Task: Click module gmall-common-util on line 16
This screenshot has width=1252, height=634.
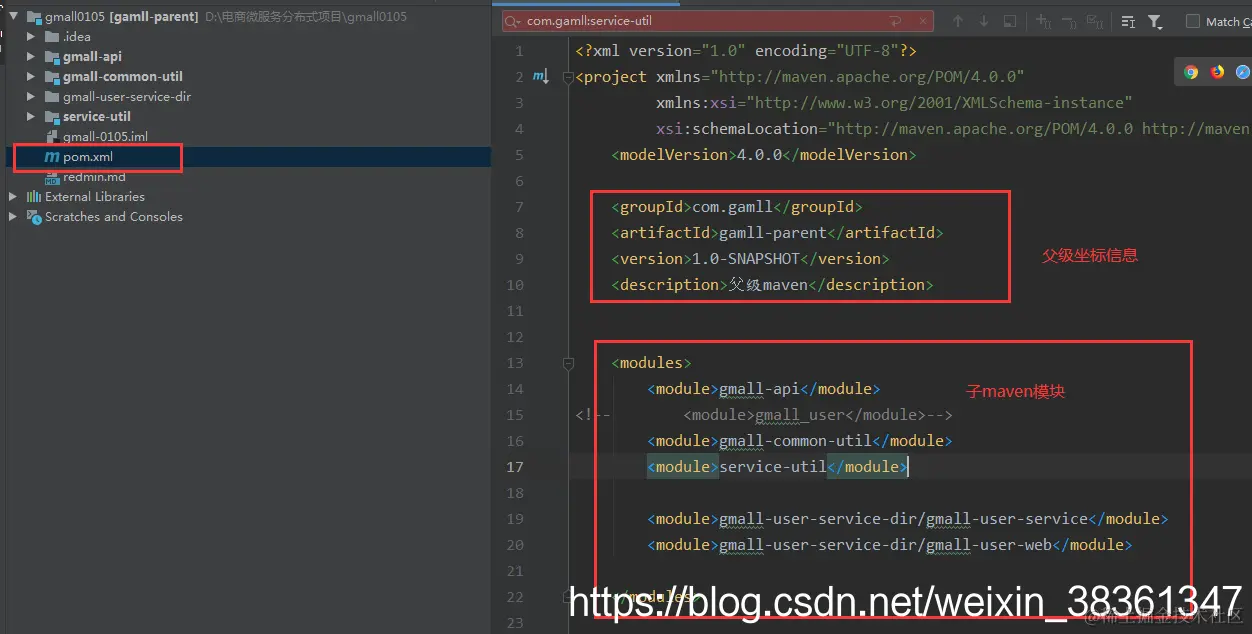Action: pyautogui.click(x=795, y=441)
